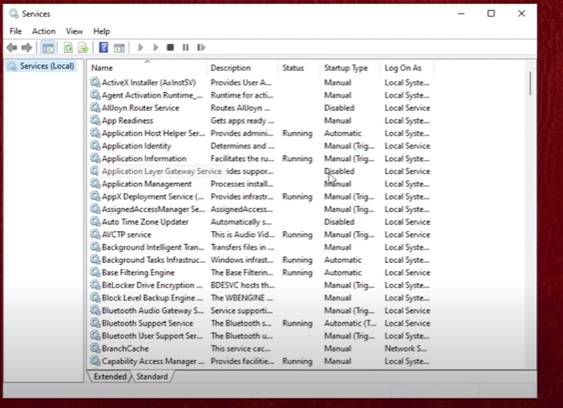Screen dimensions: 563x408
Task: Maximize the Services window
Action: click(491, 13)
